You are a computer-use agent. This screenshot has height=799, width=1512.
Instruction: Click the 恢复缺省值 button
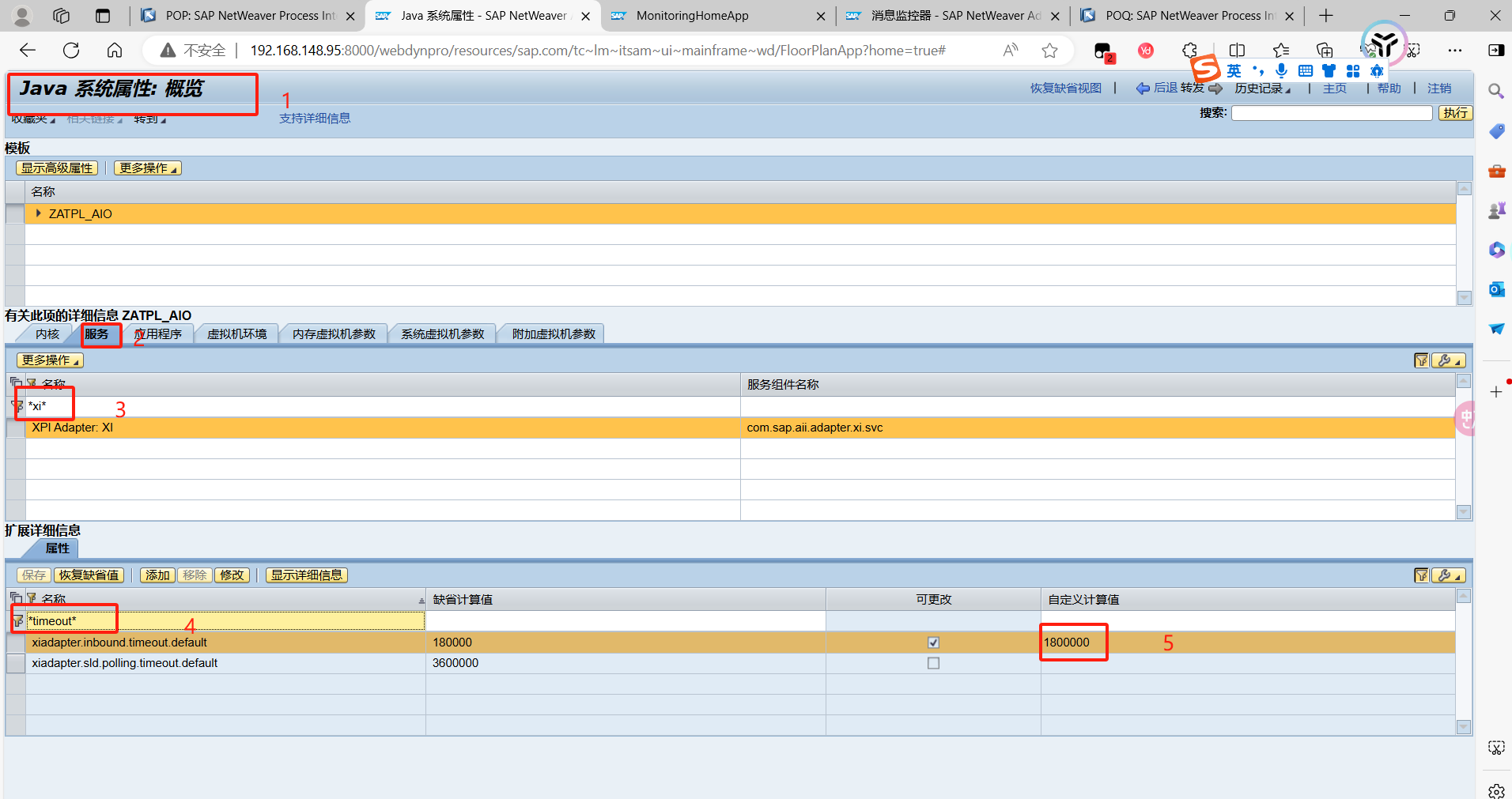[x=89, y=575]
